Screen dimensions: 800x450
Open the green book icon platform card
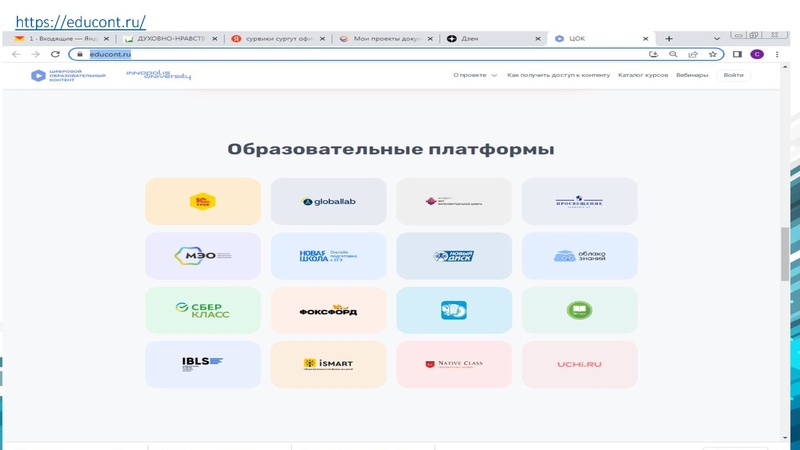coord(580,310)
